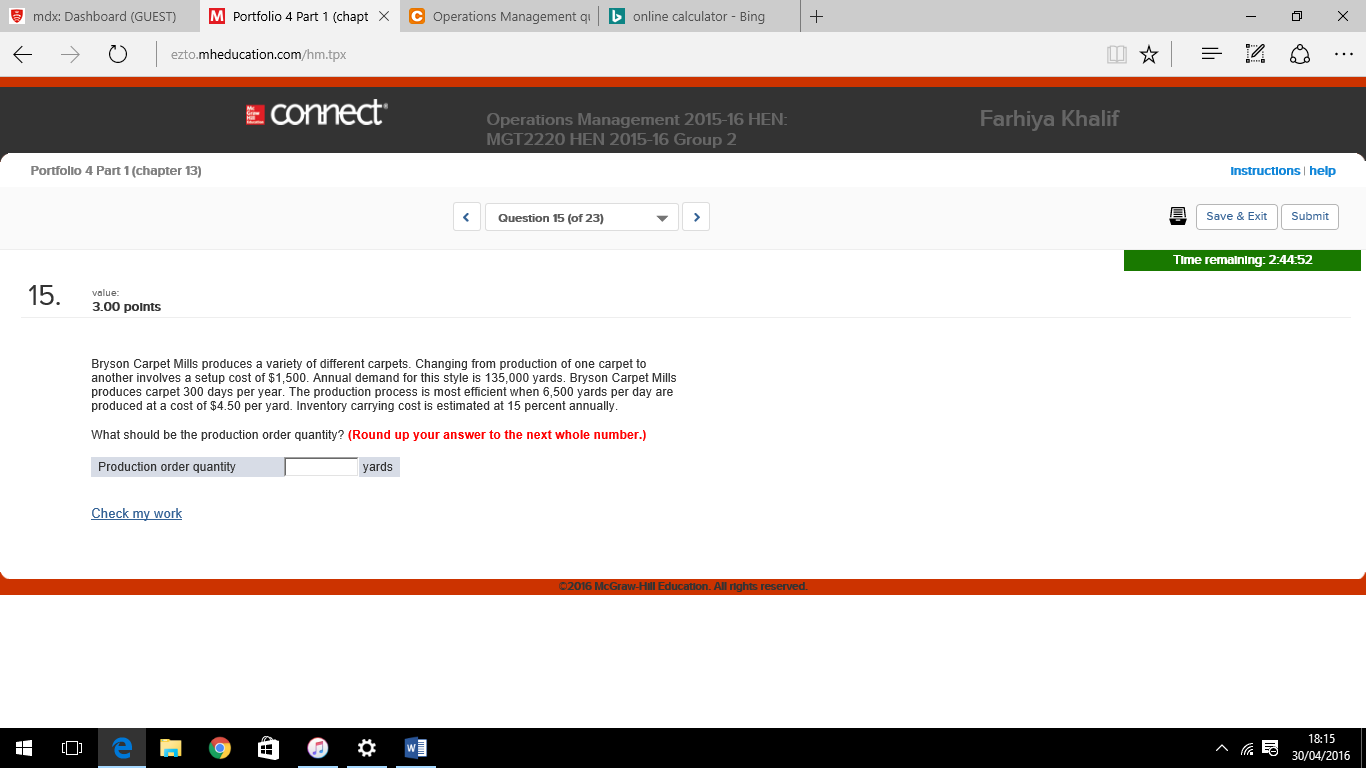Close the Portfolio 4 Part 1 tab

tap(383, 16)
